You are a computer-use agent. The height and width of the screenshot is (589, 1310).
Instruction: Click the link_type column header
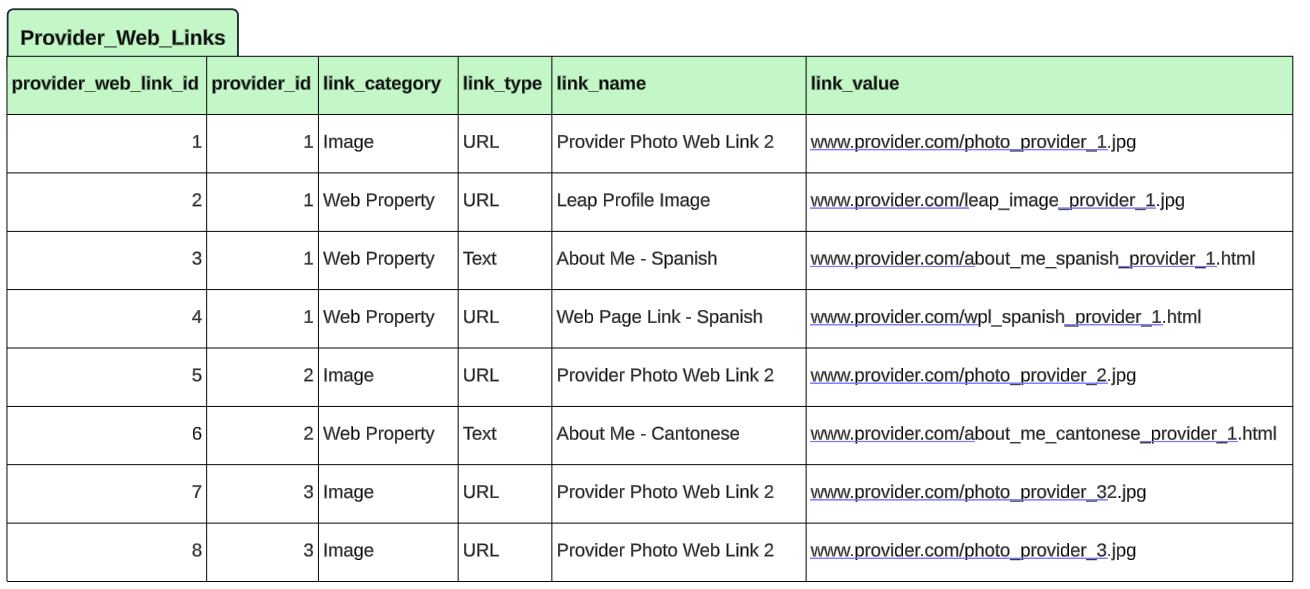502,84
